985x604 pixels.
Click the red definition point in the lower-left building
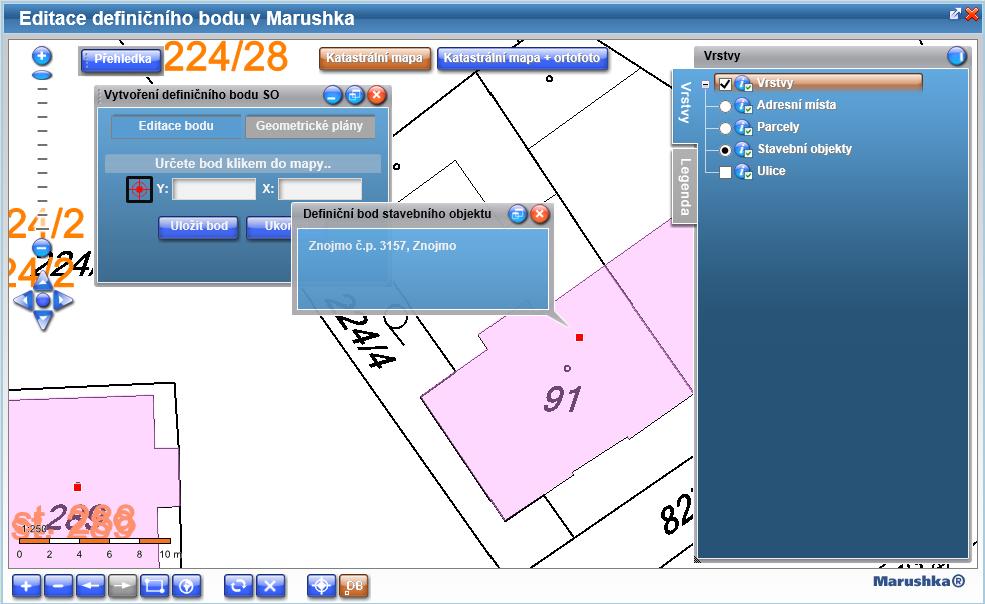(x=77, y=487)
